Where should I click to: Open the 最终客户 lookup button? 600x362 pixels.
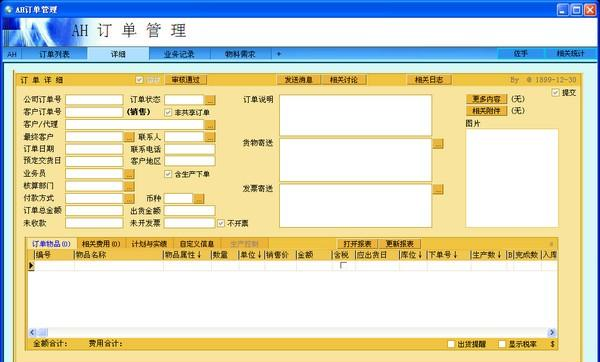point(129,137)
